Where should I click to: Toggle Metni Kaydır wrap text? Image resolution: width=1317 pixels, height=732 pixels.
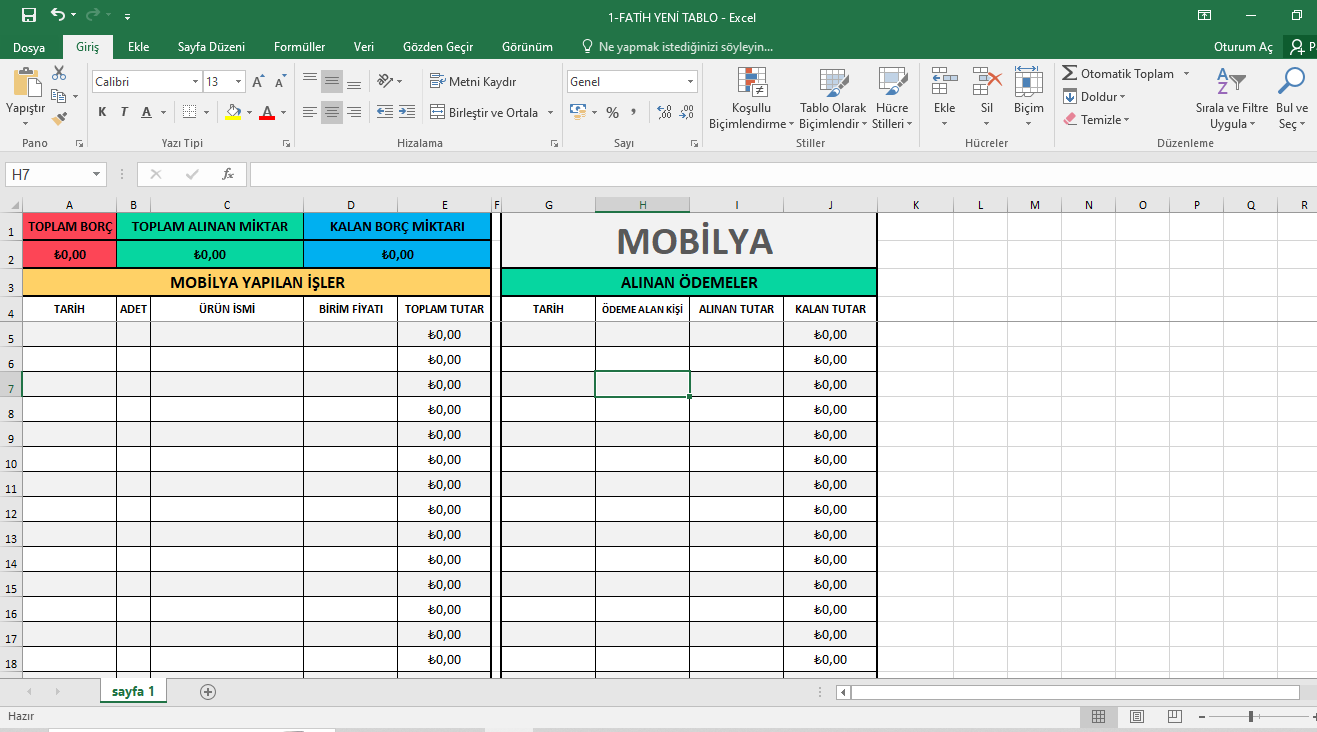pyautogui.click(x=473, y=81)
